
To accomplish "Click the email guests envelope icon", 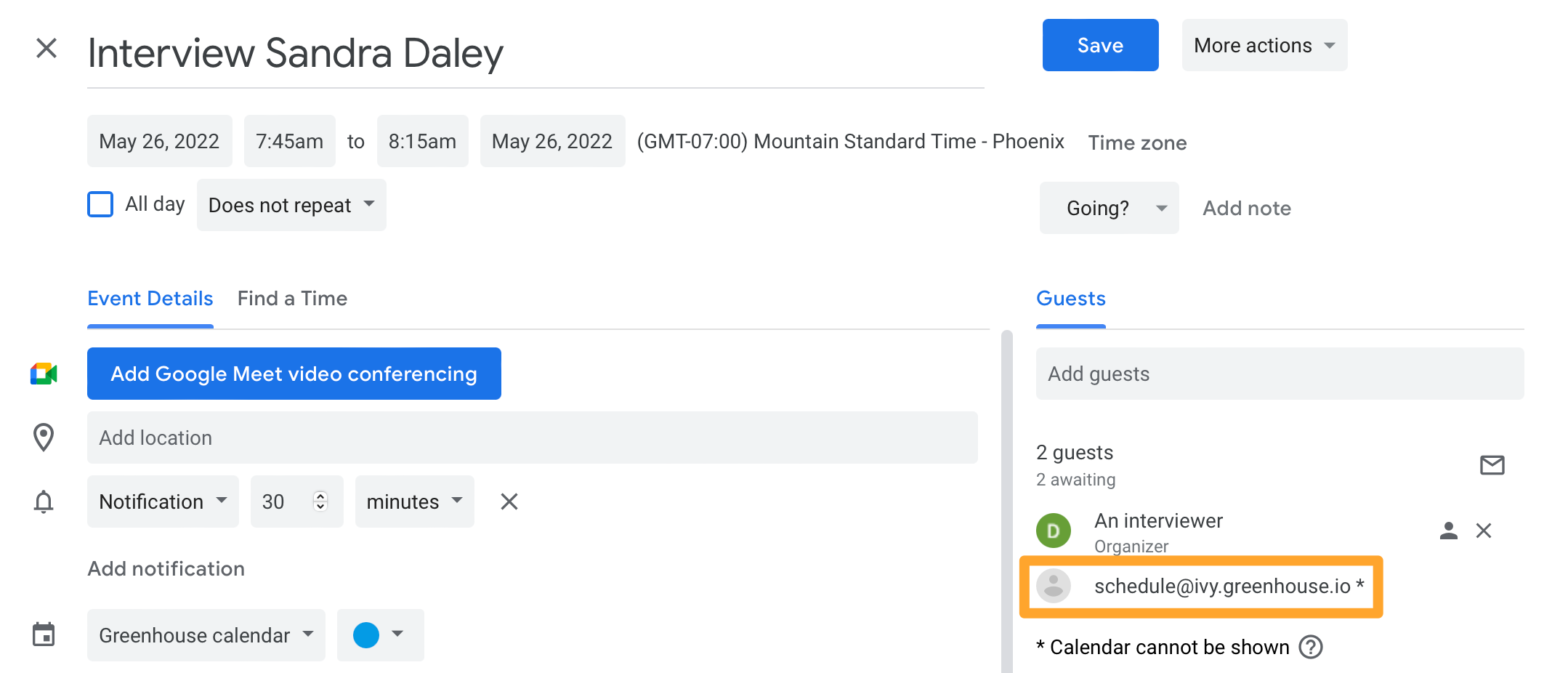I will point(1492,464).
